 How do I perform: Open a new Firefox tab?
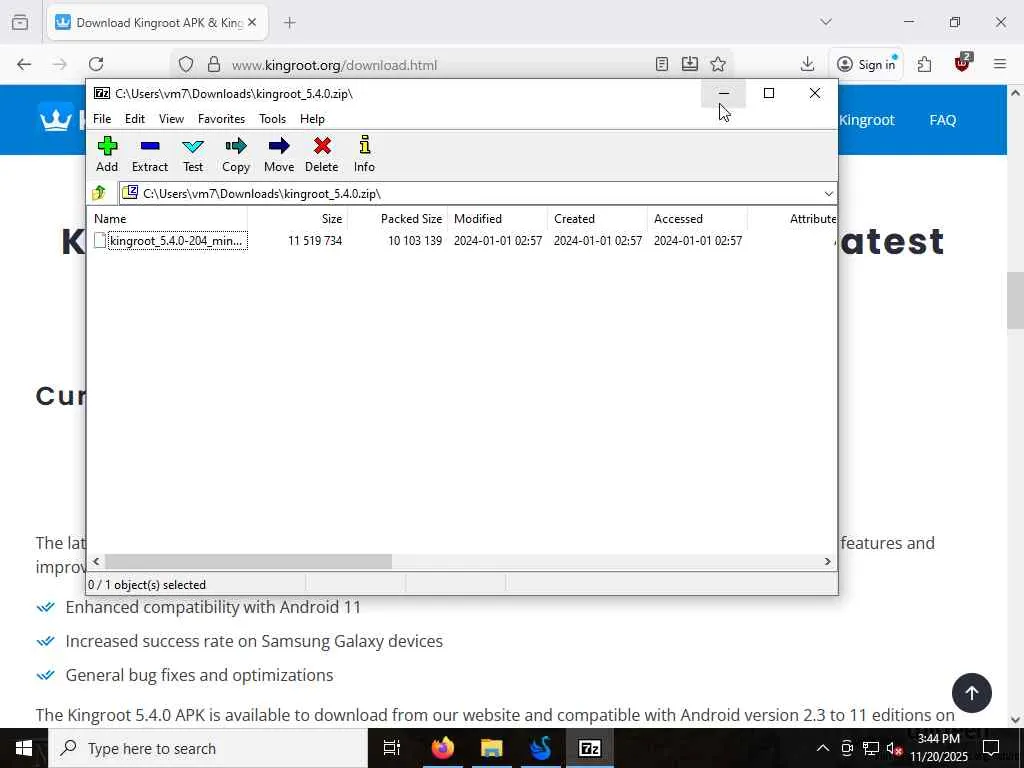click(x=290, y=23)
